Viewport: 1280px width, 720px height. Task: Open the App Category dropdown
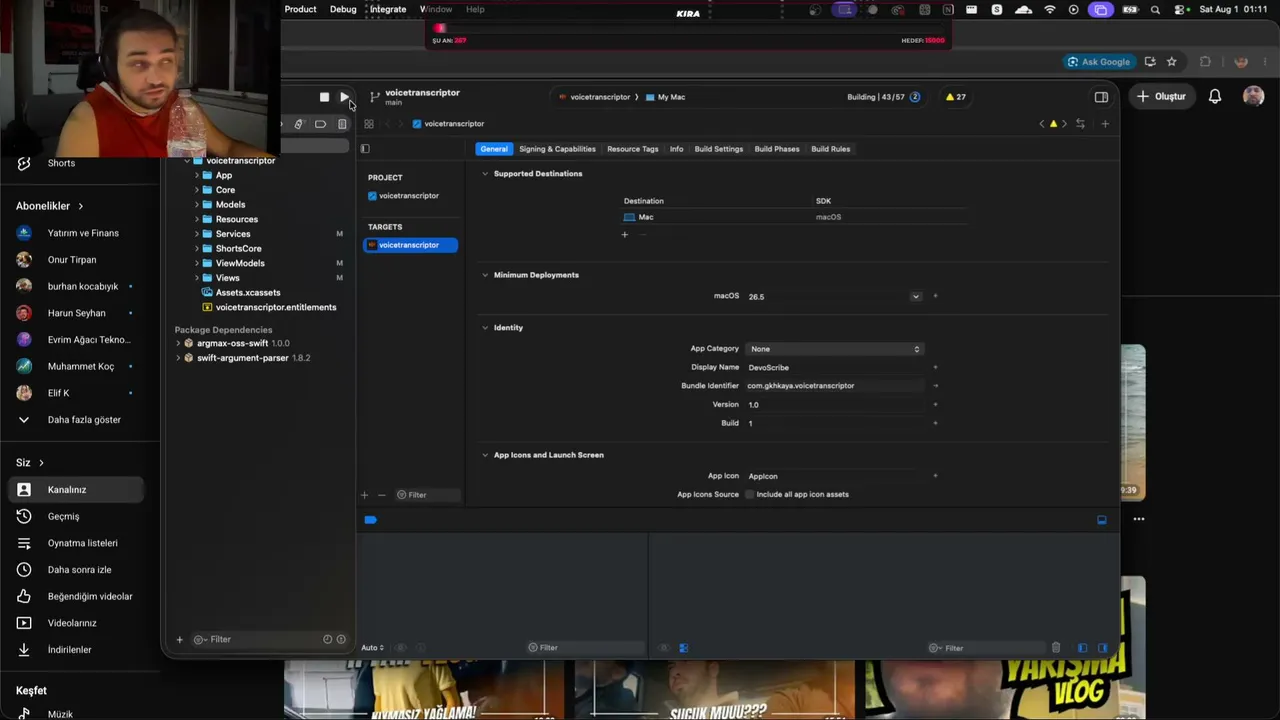click(x=834, y=349)
